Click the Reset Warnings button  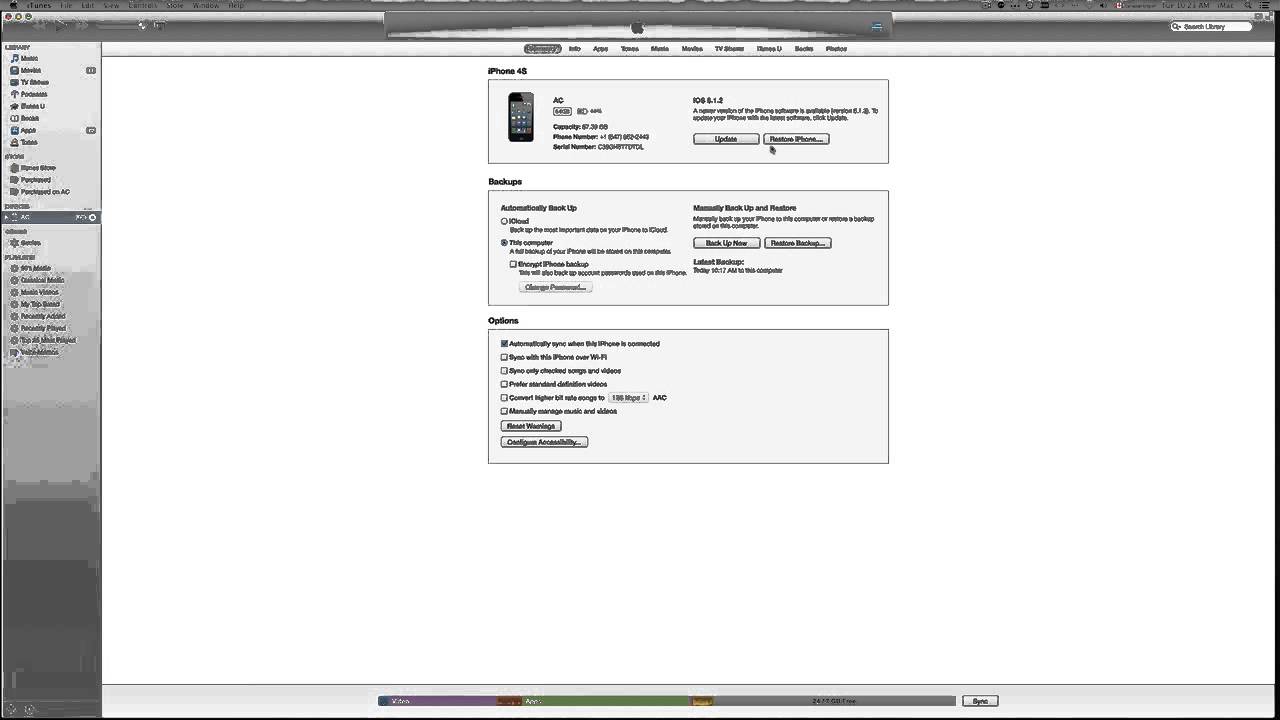coord(531,426)
